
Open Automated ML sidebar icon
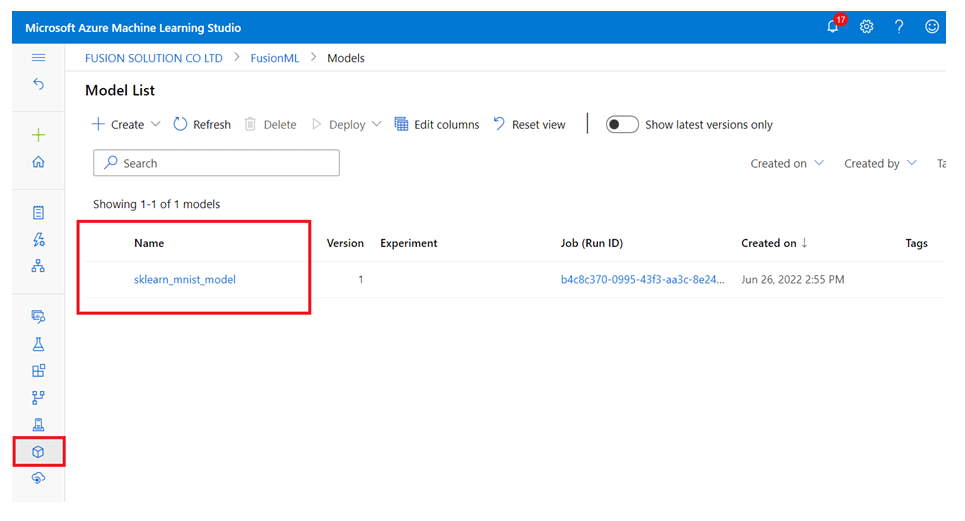click(x=38, y=239)
